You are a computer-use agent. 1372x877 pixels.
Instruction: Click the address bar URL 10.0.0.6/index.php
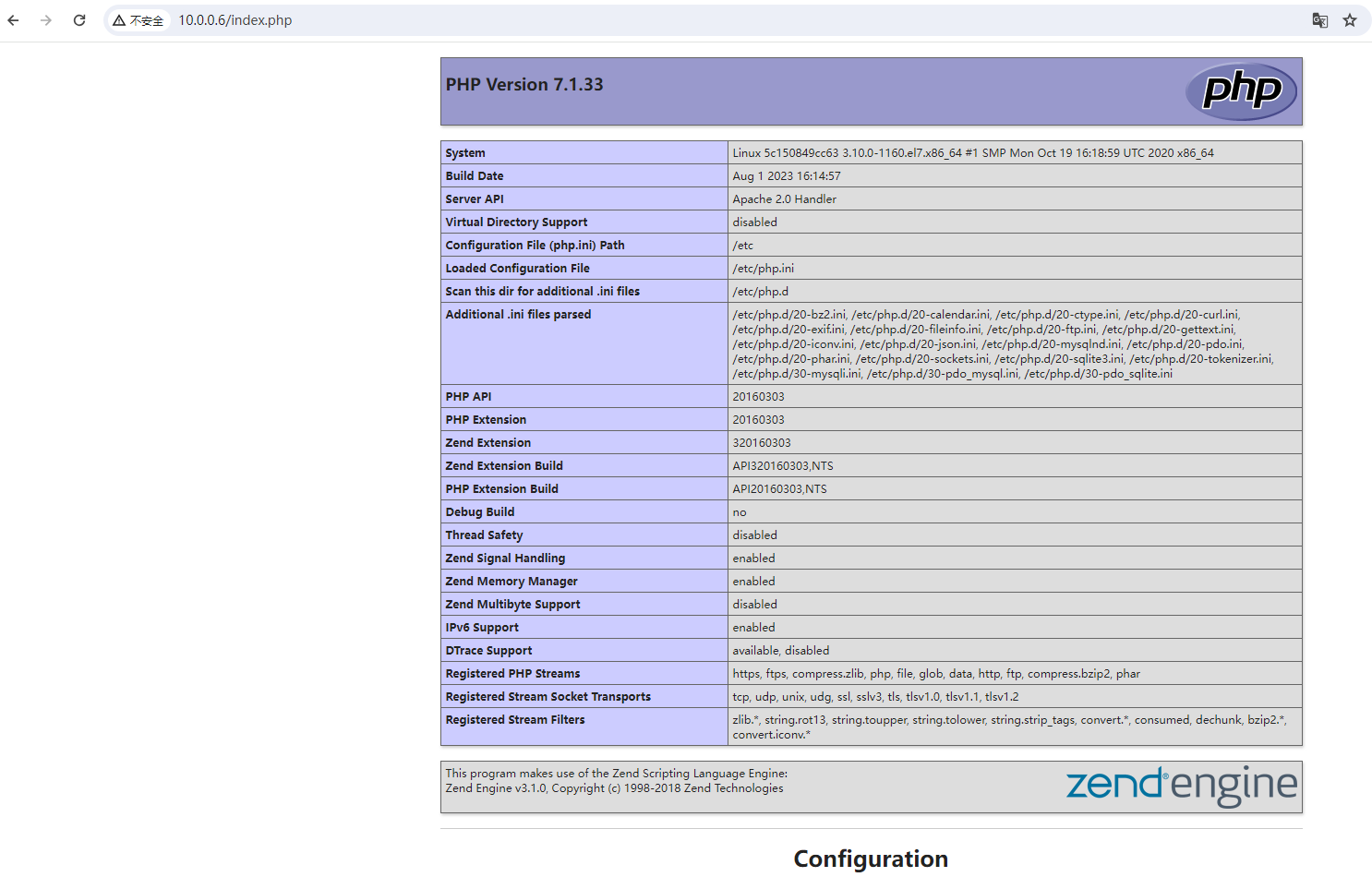click(235, 20)
